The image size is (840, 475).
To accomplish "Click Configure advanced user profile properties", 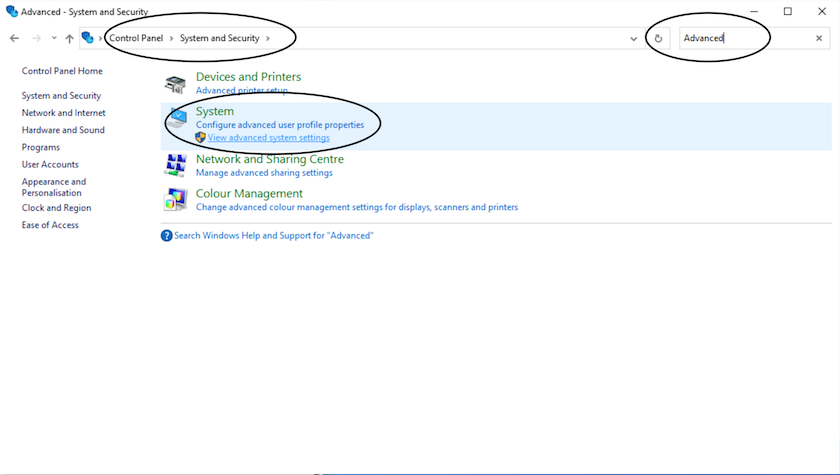I will [280, 125].
